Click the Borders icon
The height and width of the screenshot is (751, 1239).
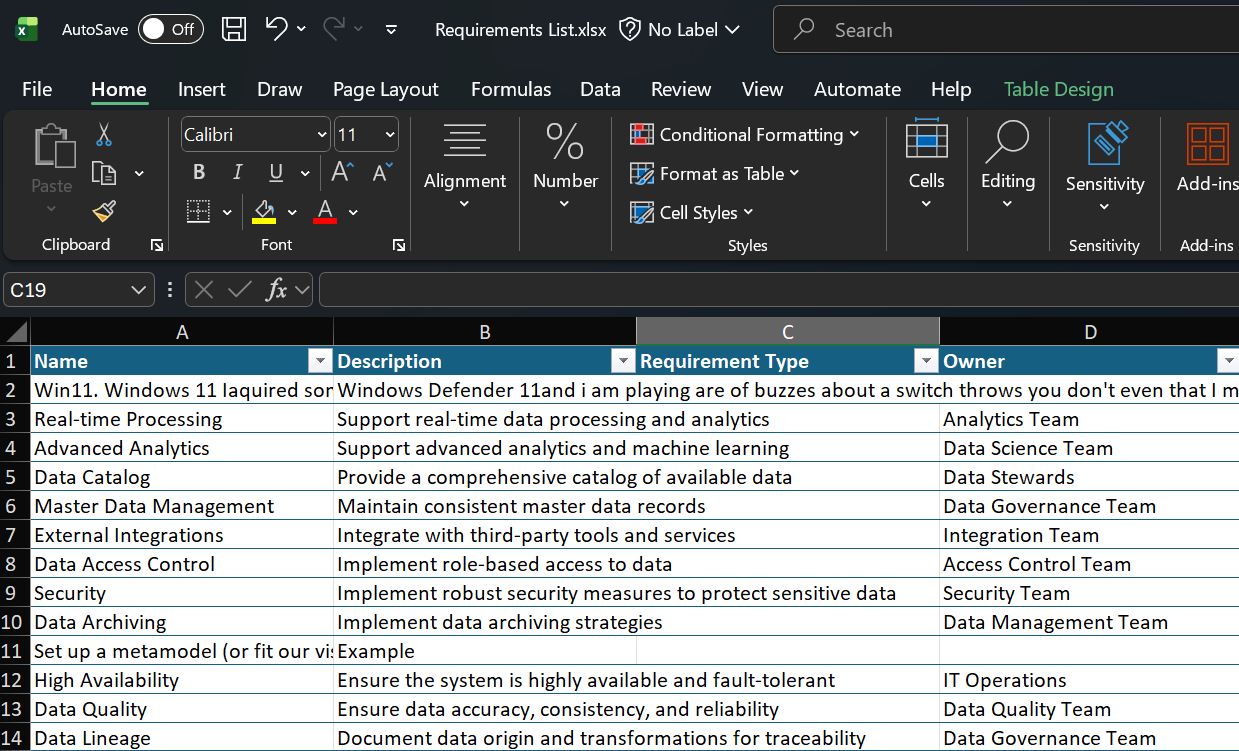pos(199,211)
